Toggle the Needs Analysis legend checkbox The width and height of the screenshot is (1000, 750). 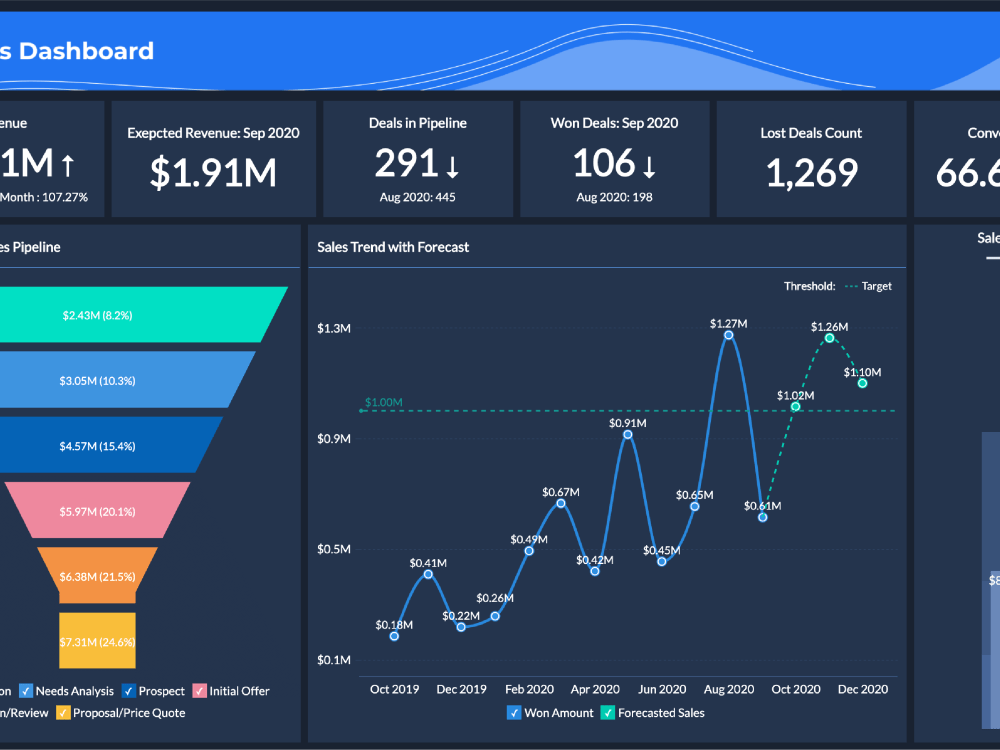click(26, 691)
